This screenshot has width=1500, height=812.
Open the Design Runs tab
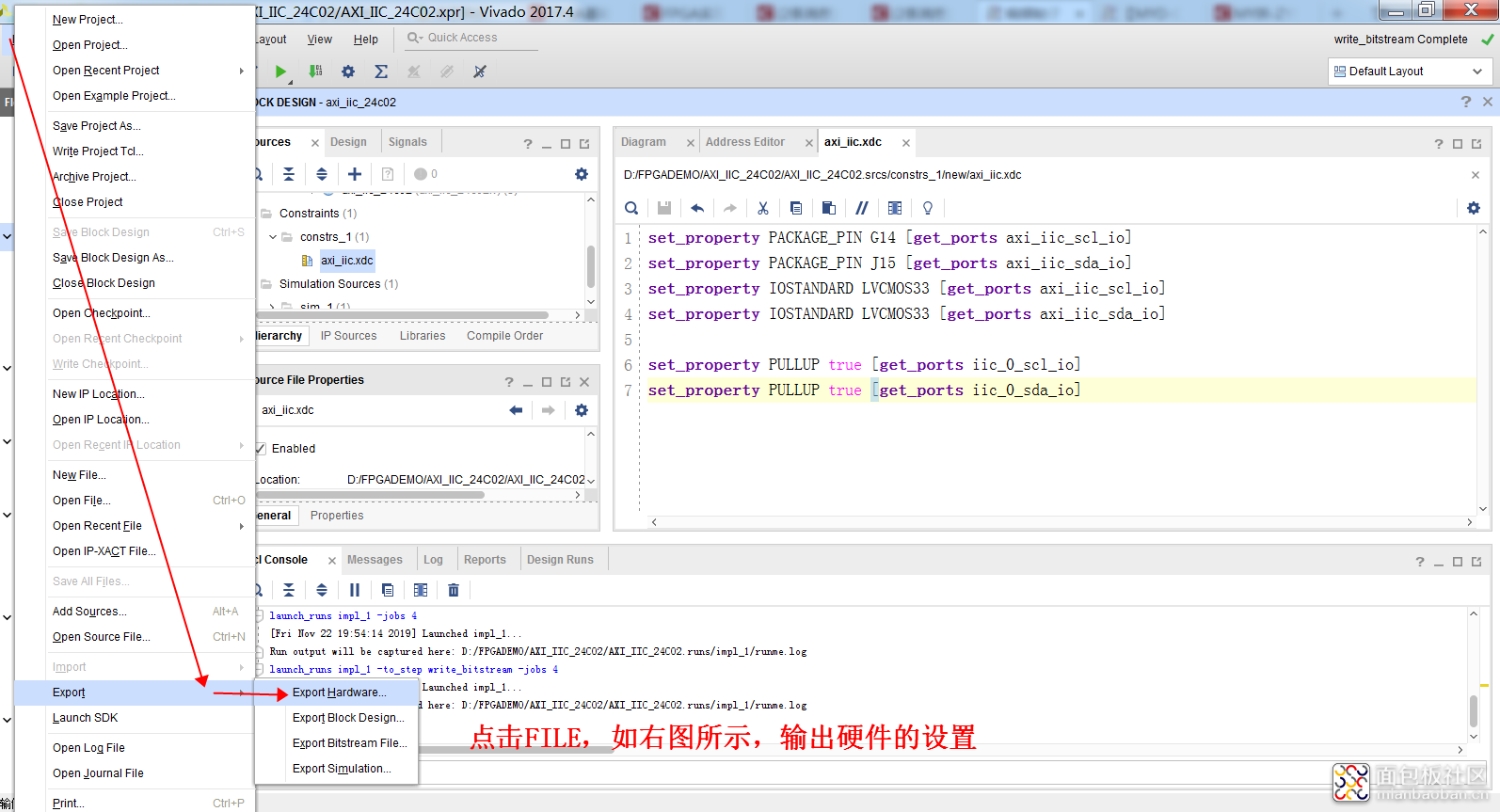pyautogui.click(x=560, y=560)
